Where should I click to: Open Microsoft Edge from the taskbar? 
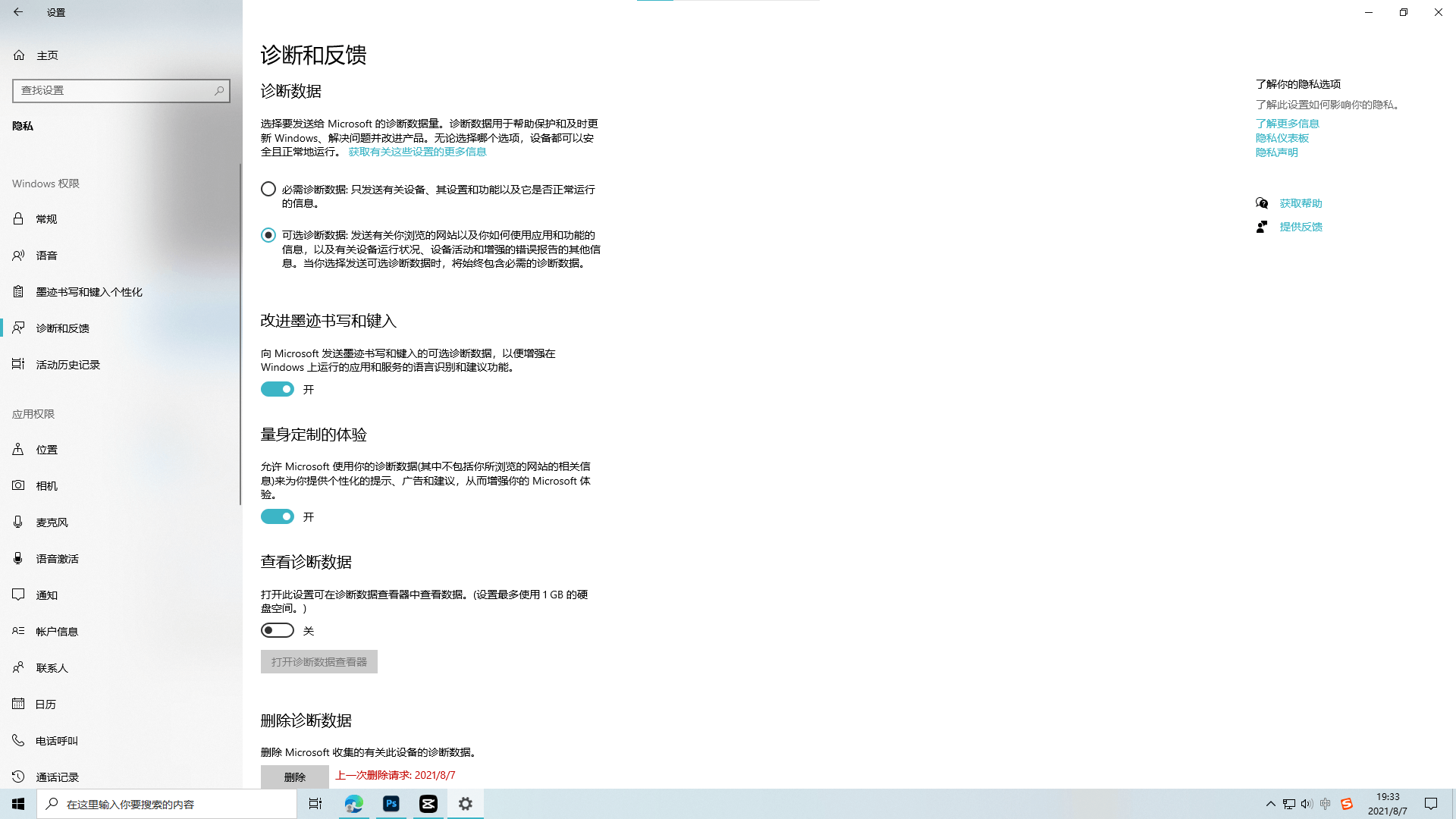(353, 804)
